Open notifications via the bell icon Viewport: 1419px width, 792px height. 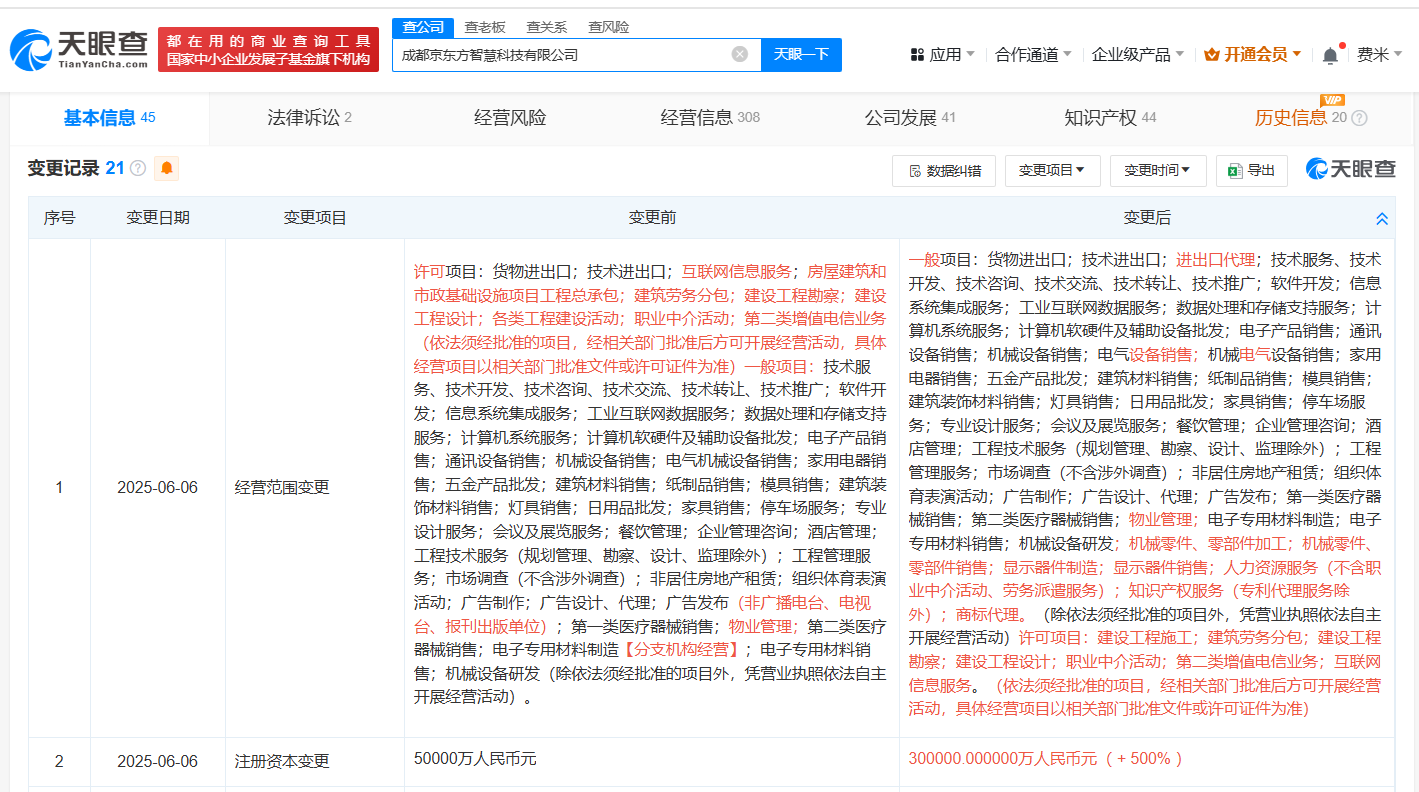pos(1330,55)
